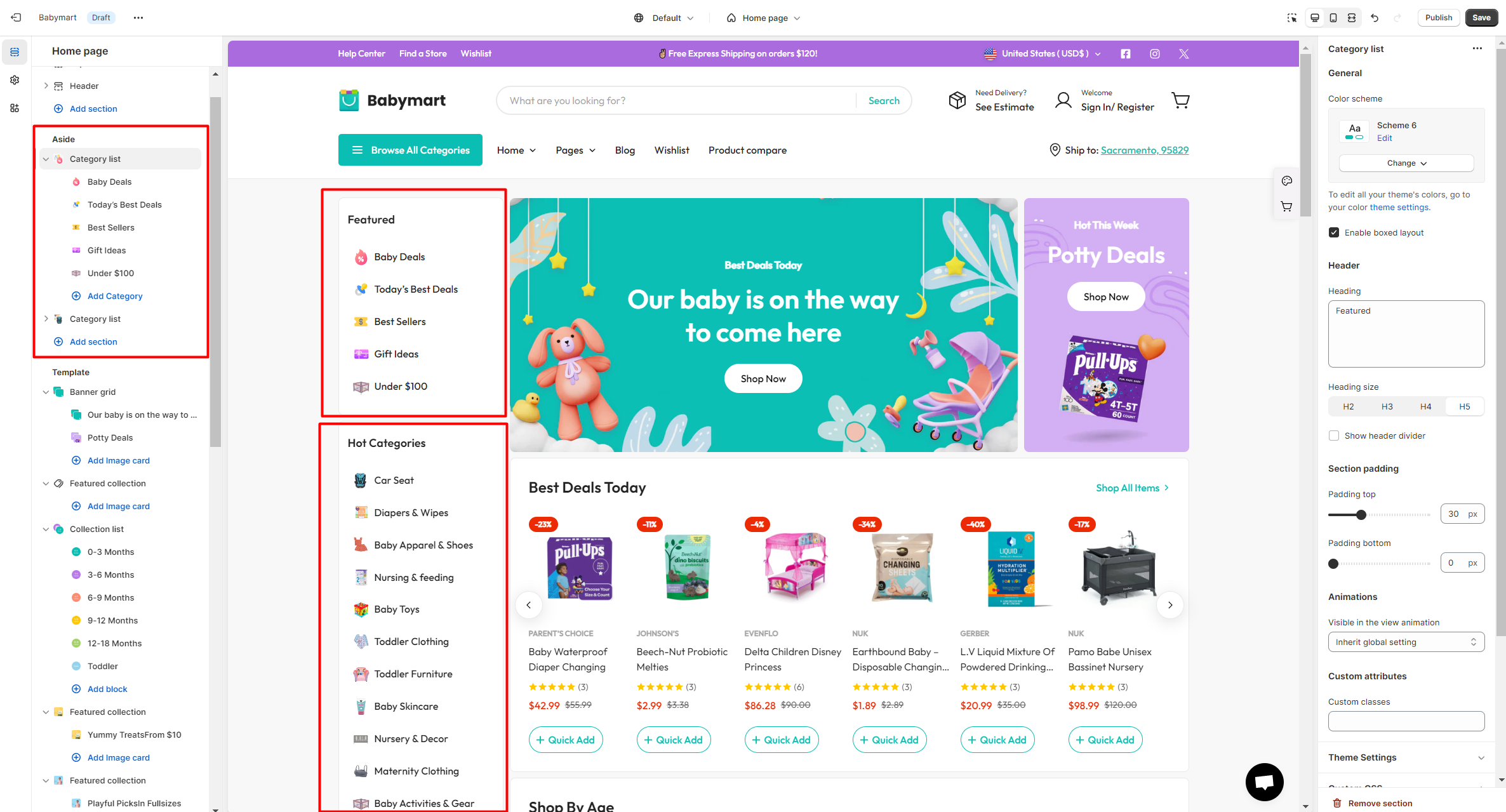Click the Padding top slider handle
The height and width of the screenshot is (812, 1506).
pos(1361,515)
